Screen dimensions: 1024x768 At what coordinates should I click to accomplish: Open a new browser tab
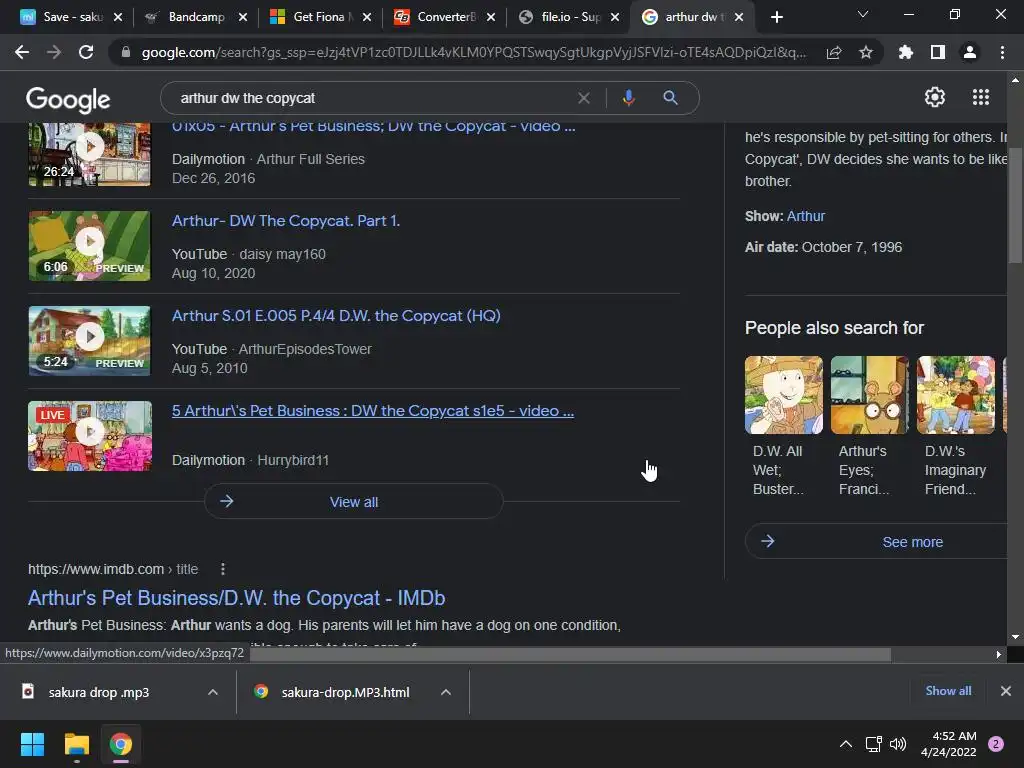[x=776, y=17]
